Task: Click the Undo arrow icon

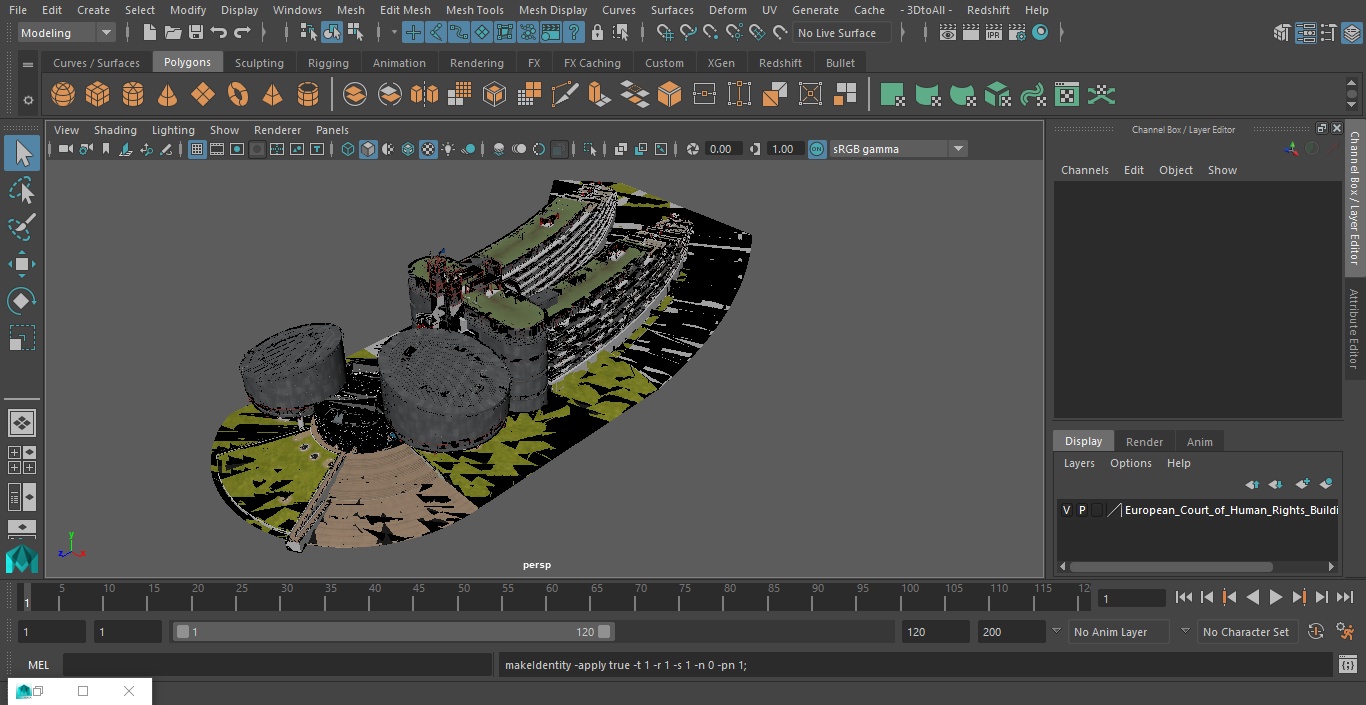Action: (219, 33)
